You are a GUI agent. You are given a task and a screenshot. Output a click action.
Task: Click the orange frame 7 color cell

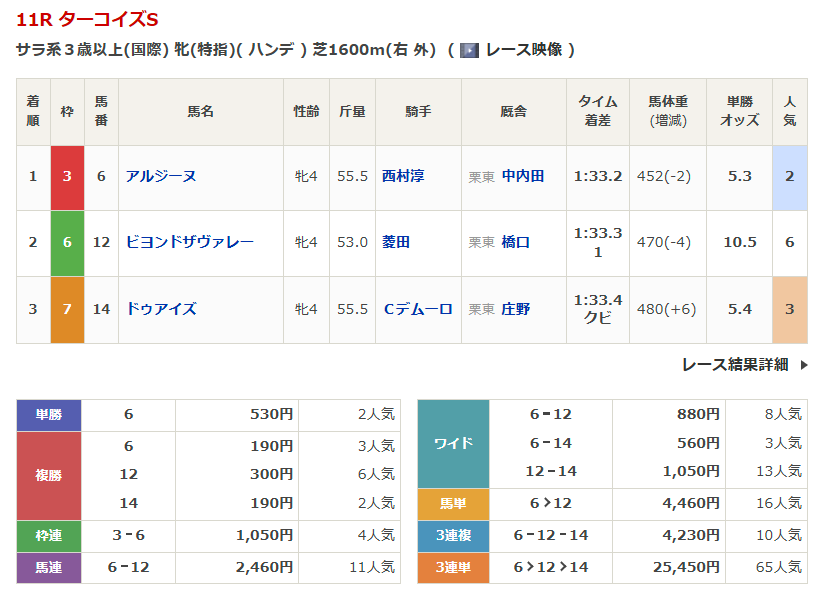click(x=67, y=310)
